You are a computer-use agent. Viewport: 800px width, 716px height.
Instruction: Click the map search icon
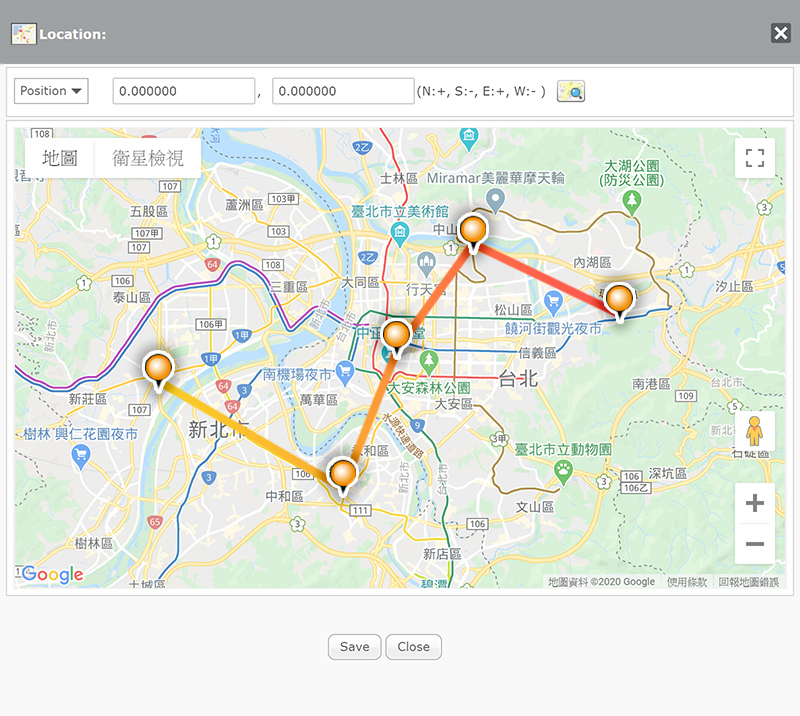tap(570, 91)
